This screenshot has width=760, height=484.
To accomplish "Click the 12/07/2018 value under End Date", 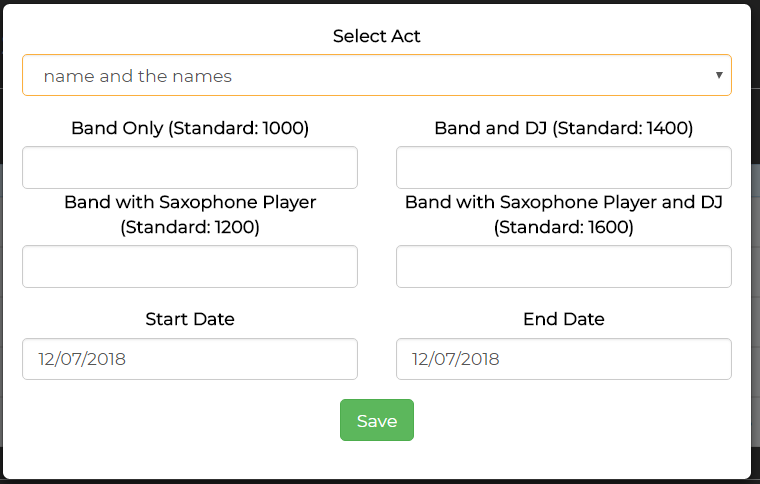I will pos(456,359).
